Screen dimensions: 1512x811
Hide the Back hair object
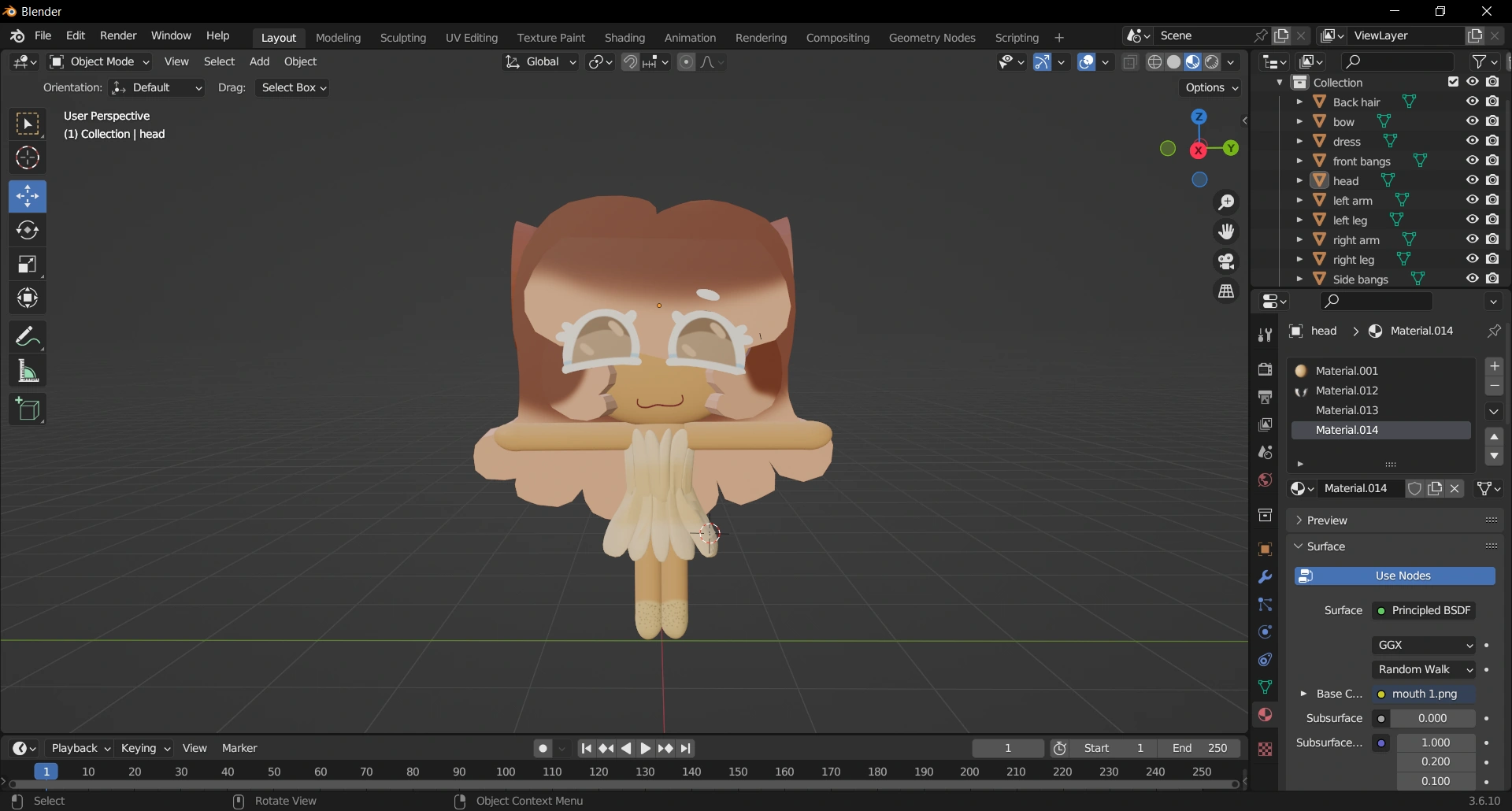pyautogui.click(x=1472, y=102)
